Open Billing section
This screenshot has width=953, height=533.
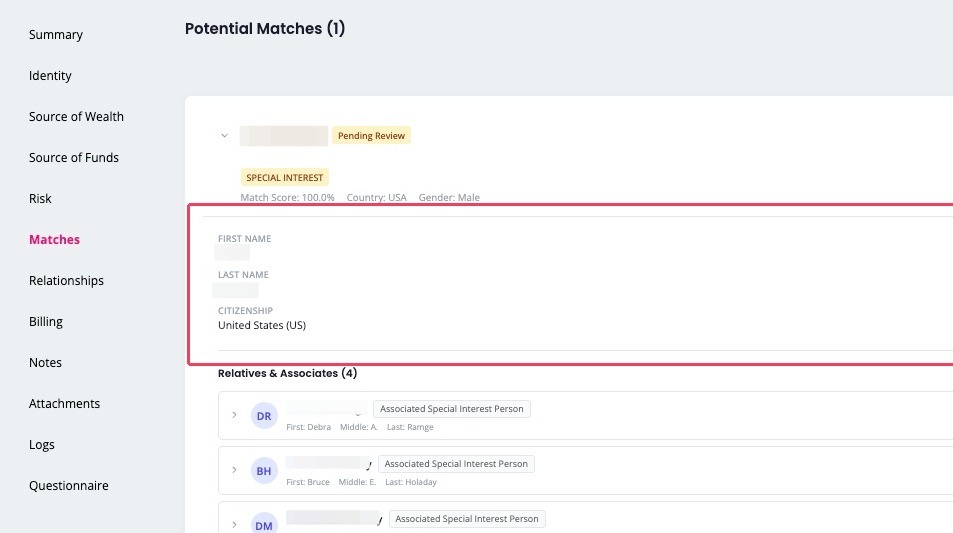46,322
